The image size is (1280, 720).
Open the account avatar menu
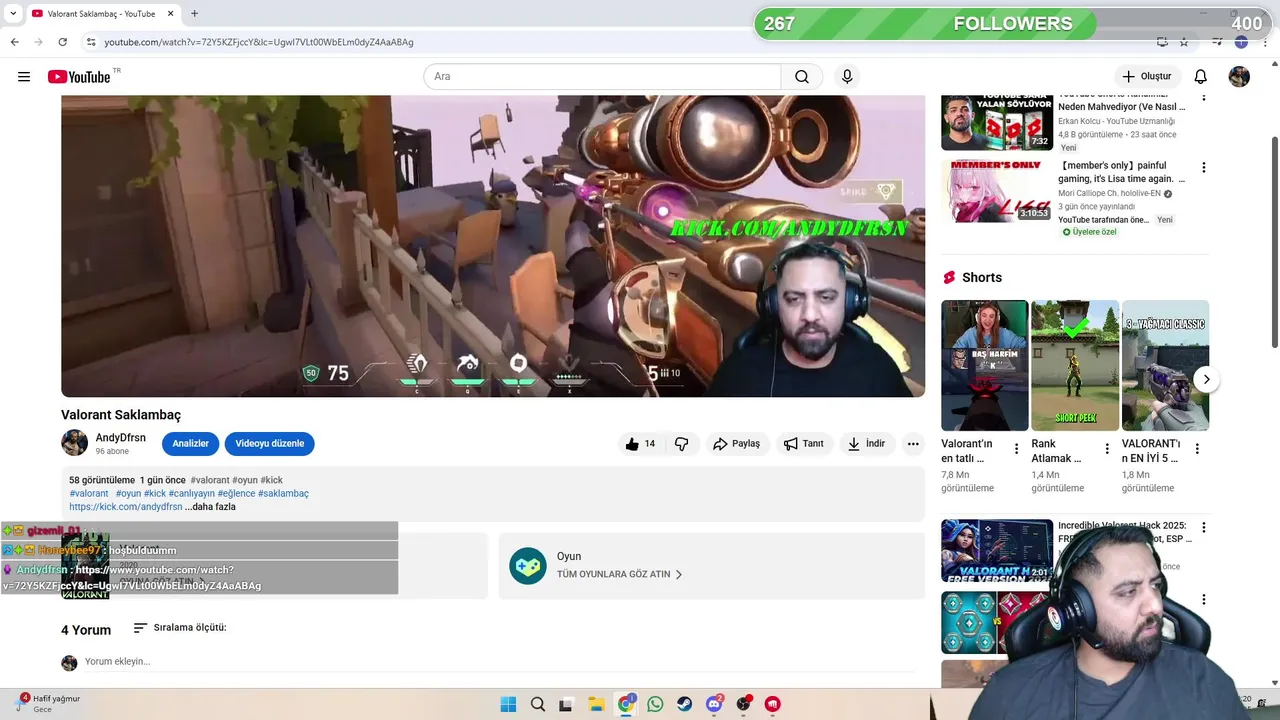tap(1239, 77)
